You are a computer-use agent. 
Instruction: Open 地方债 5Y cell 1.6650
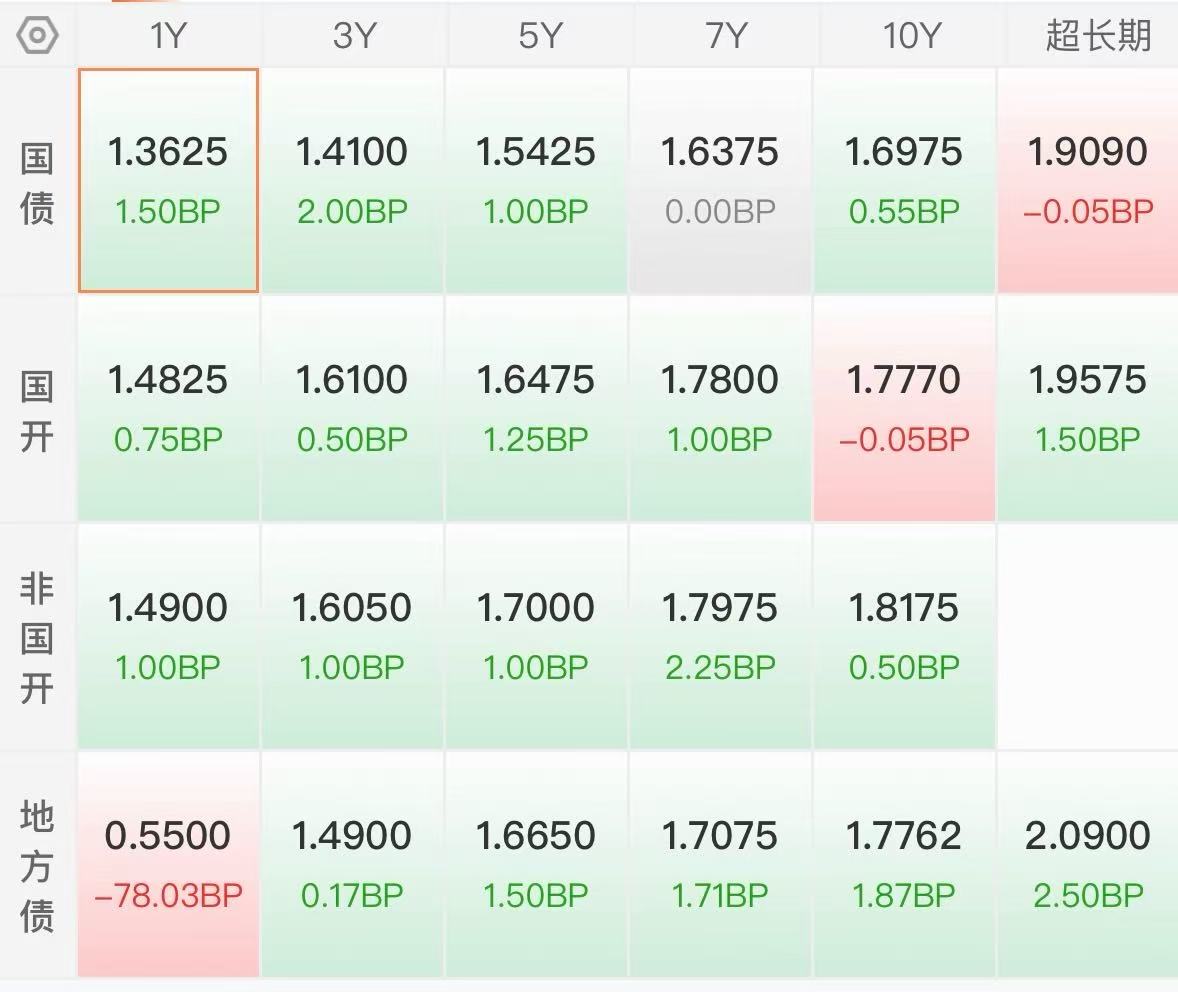tap(536, 864)
